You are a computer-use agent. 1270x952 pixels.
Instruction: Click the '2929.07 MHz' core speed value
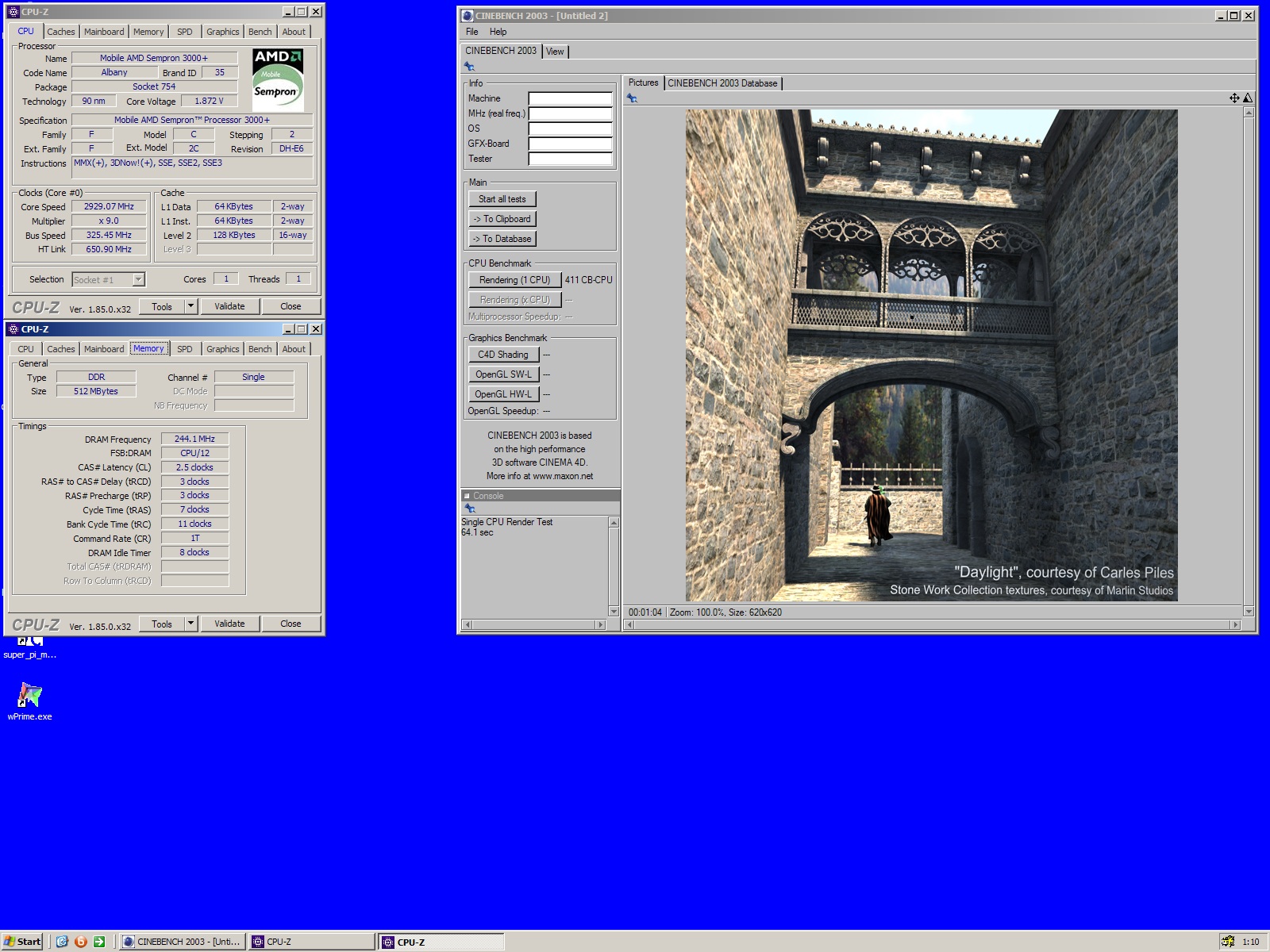pyautogui.click(x=109, y=206)
